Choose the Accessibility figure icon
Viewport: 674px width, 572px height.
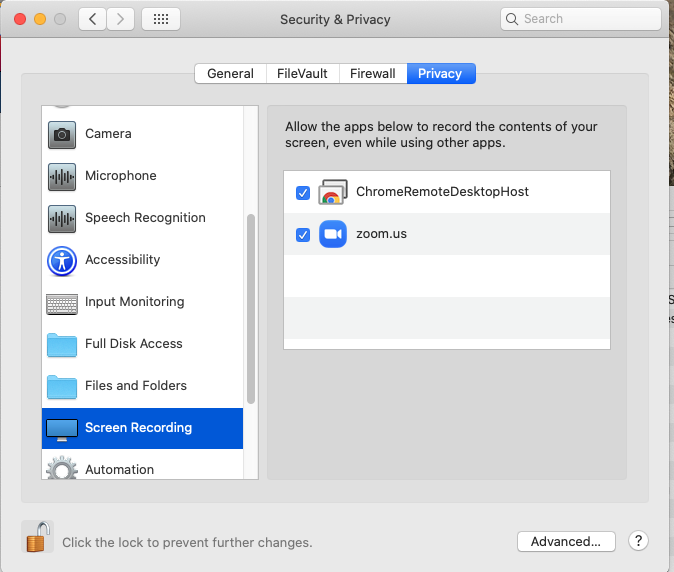(62, 260)
